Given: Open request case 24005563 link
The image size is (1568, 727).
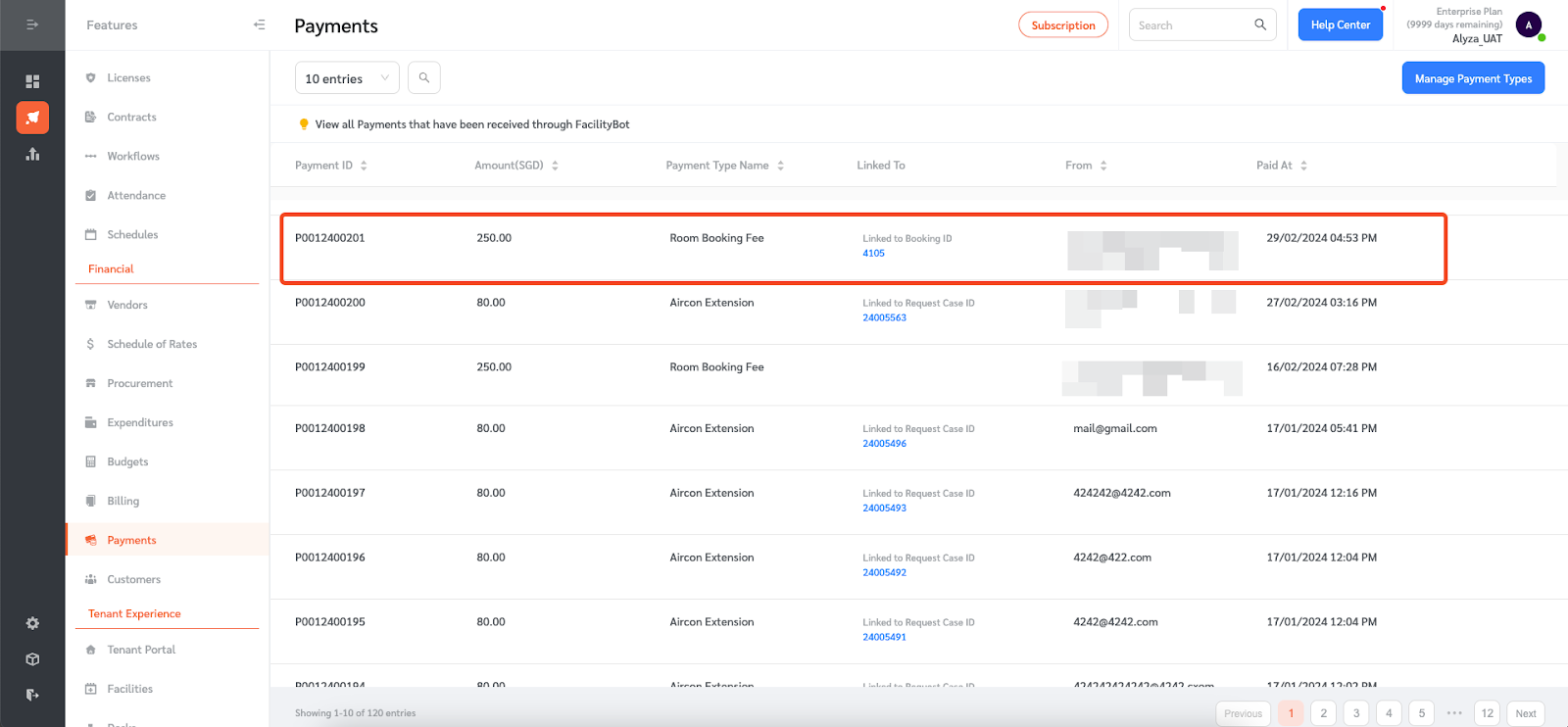Looking at the screenshot, I should [884, 317].
